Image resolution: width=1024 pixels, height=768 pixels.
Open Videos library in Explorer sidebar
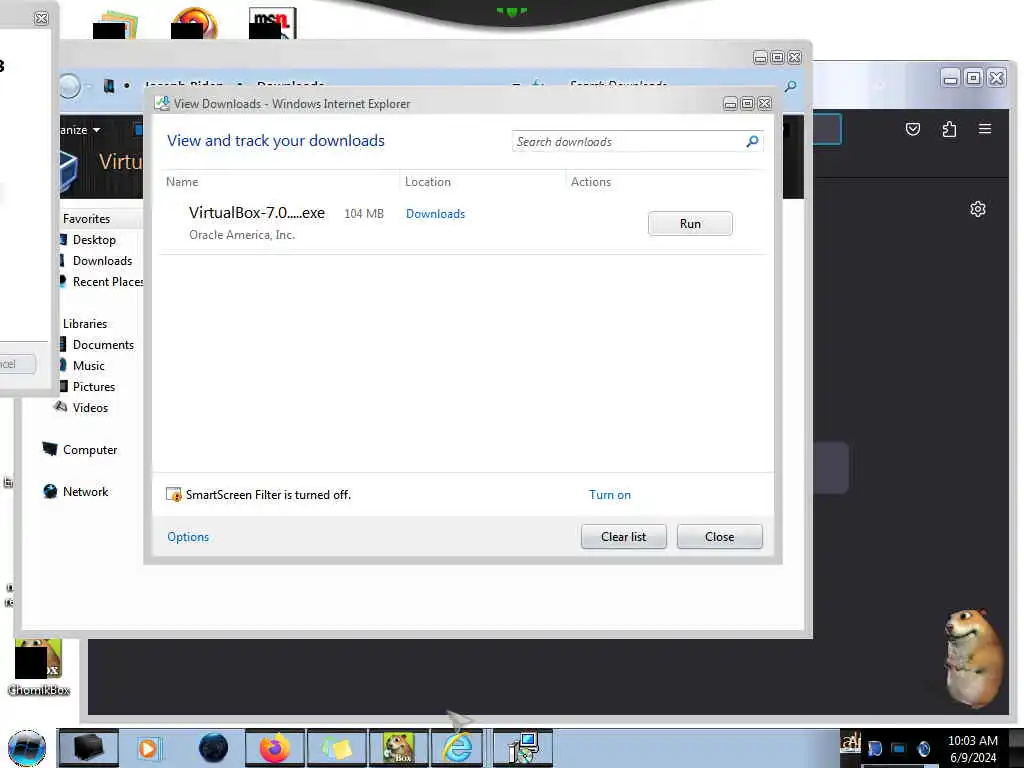click(90, 408)
